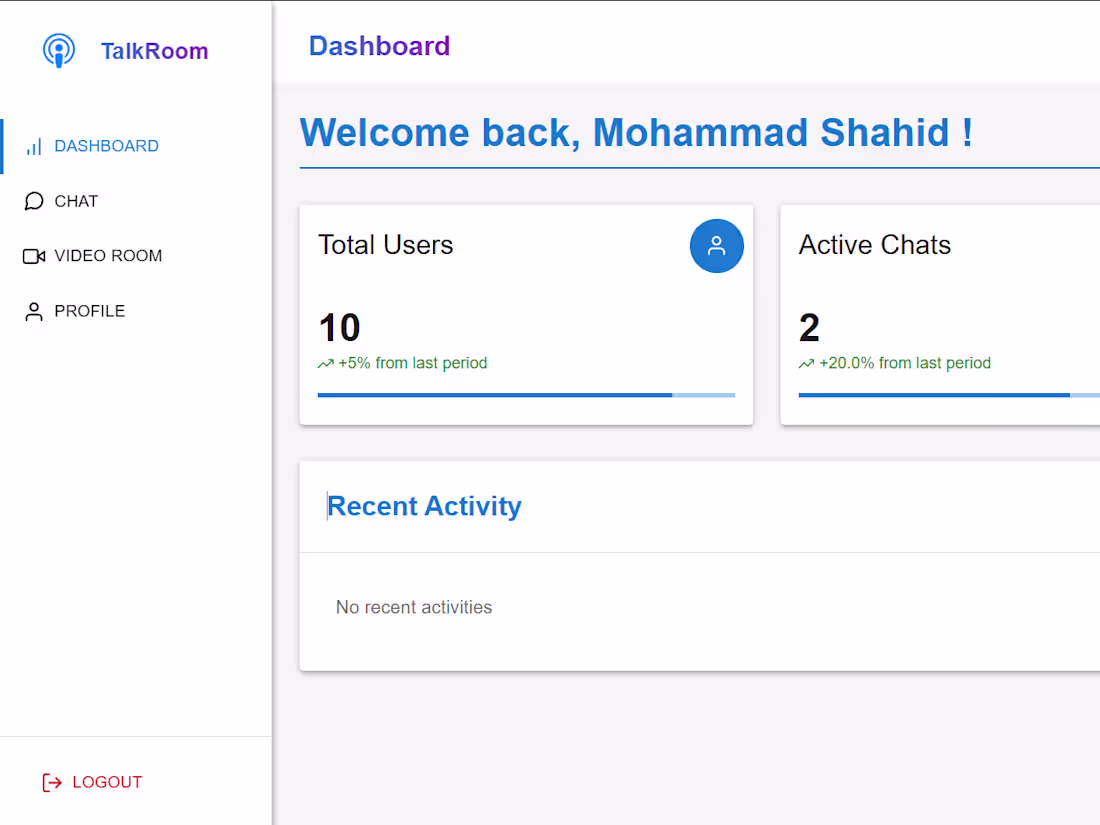Click the blue user icon on Total Users card
1100x825 pixels.
[716, 246]
